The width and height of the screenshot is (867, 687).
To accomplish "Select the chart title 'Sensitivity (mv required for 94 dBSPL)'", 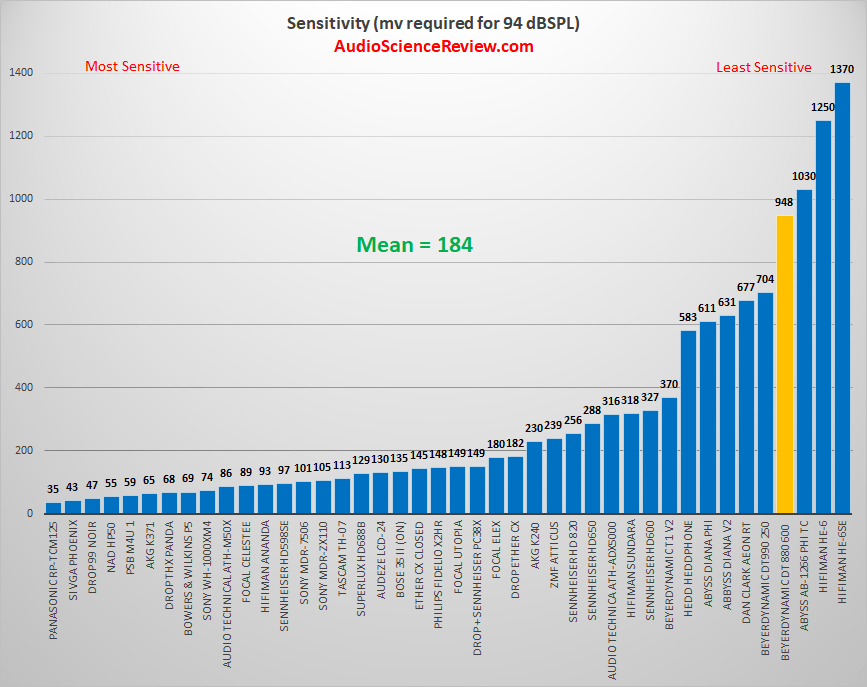I will click(x=433, y=23).
